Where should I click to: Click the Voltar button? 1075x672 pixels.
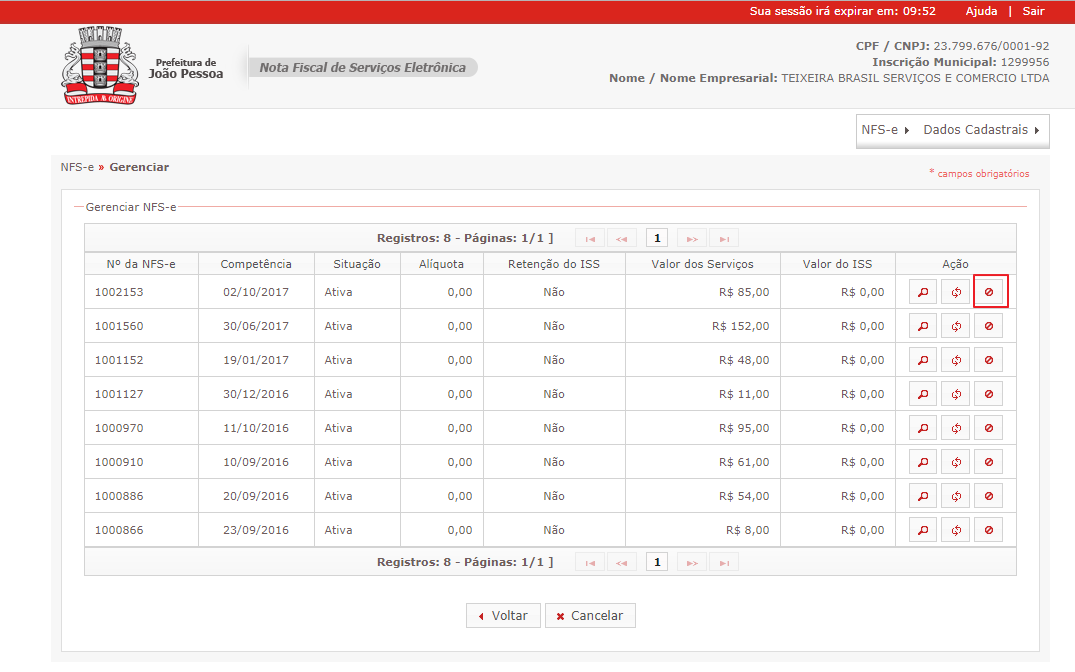(503, 616)
